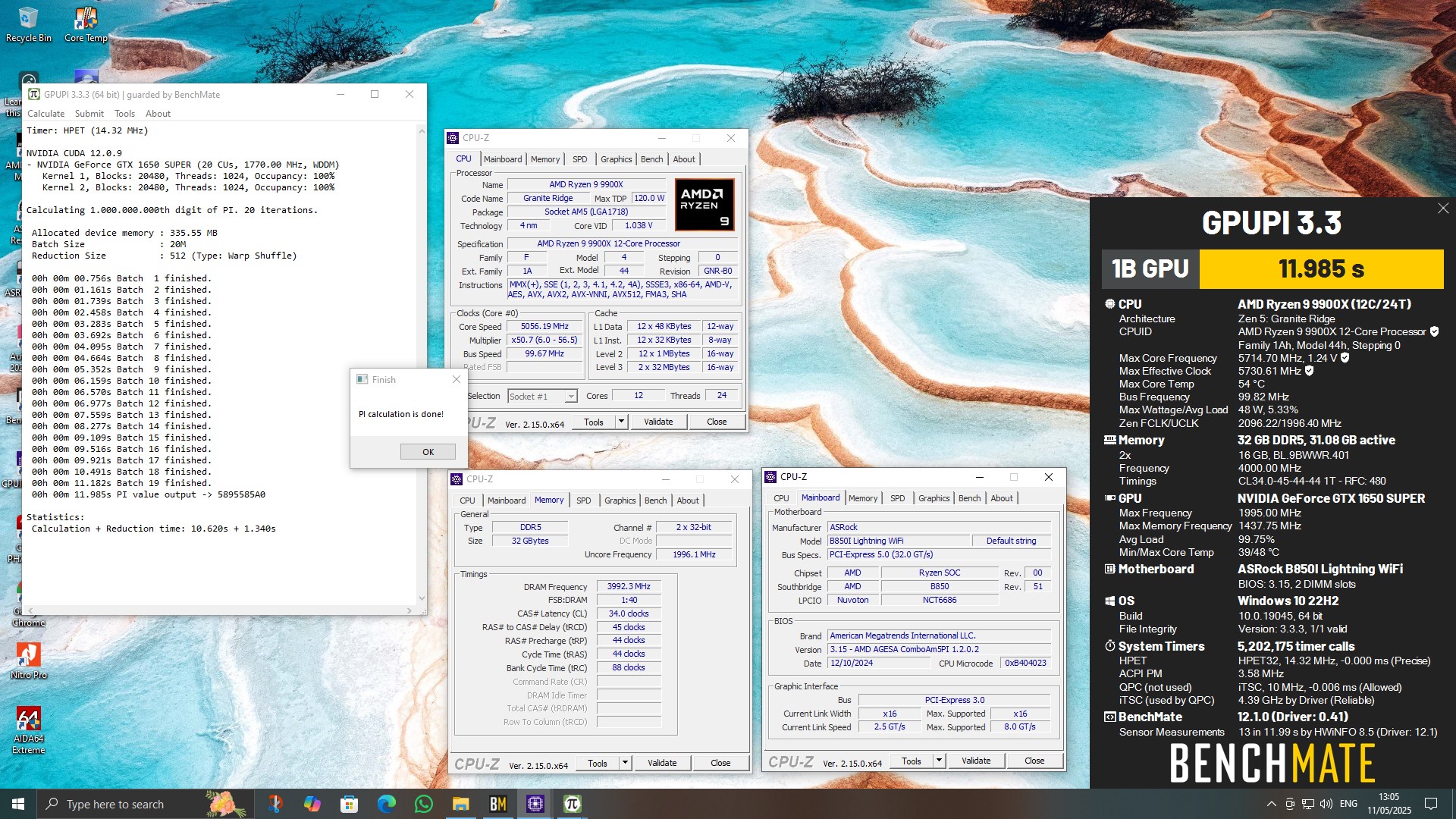Switch to Mainboard tab in top CPU-Z window
1456x819 pixels.
tap(503, 159)
